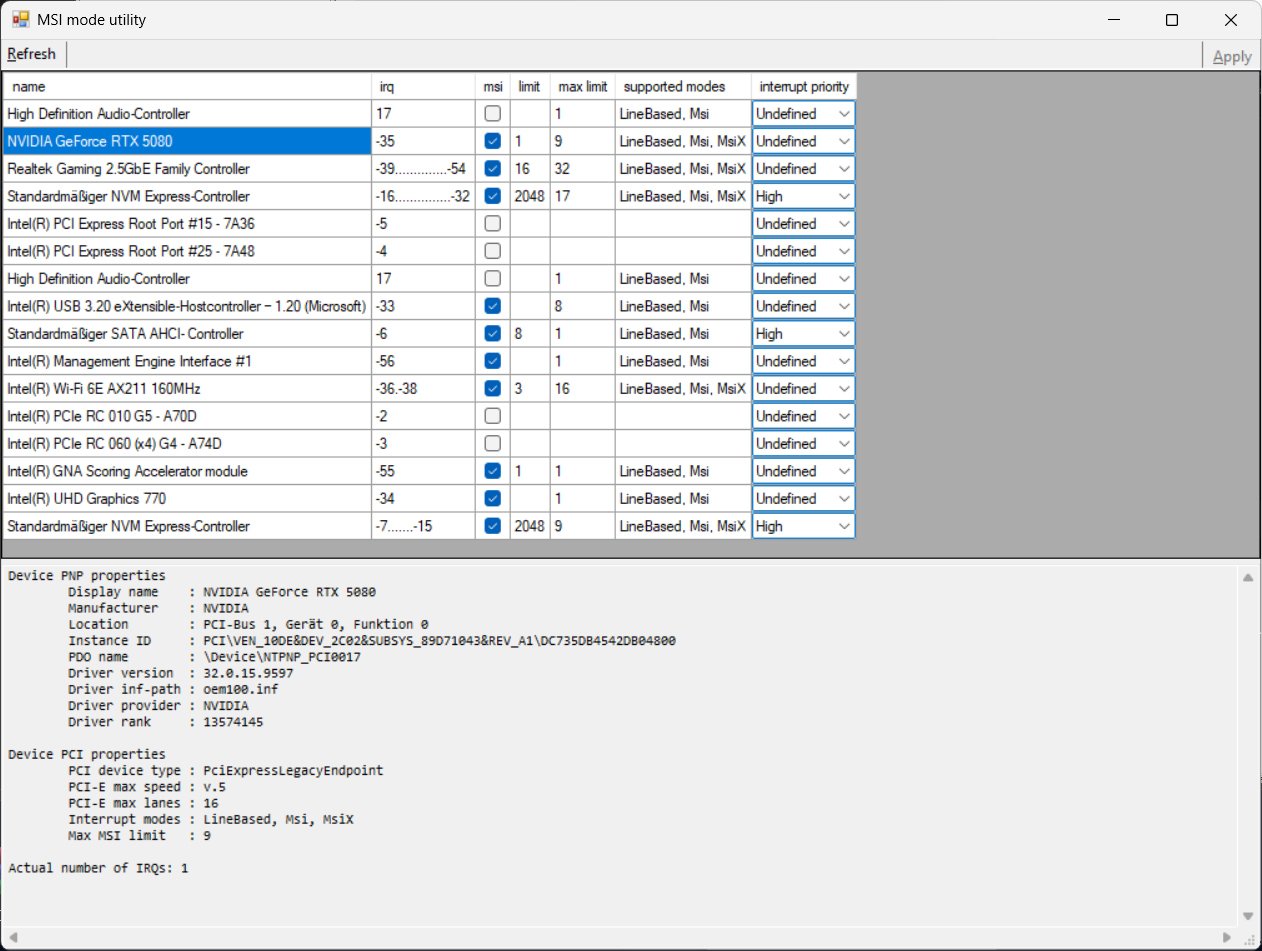Click the Driver version 32.0.15.9597 text
The width and height of the screenshot is (1262, 951).
point(180,673)
